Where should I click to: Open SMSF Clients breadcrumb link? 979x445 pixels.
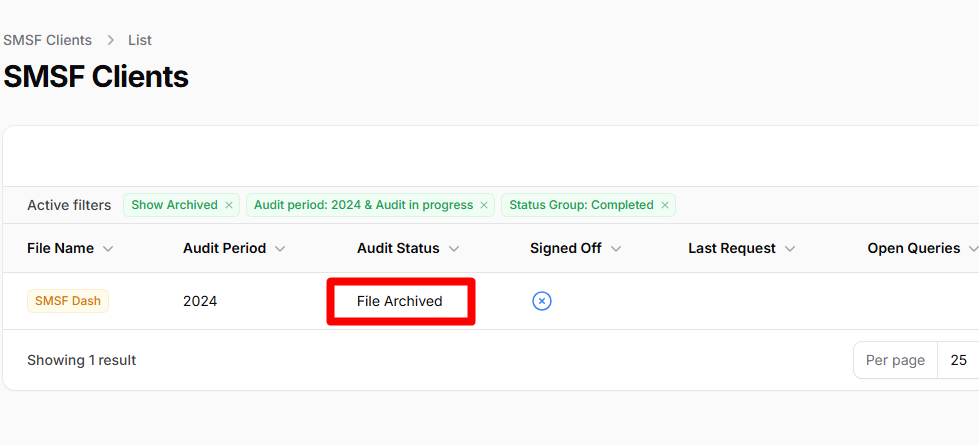point(47,41)
